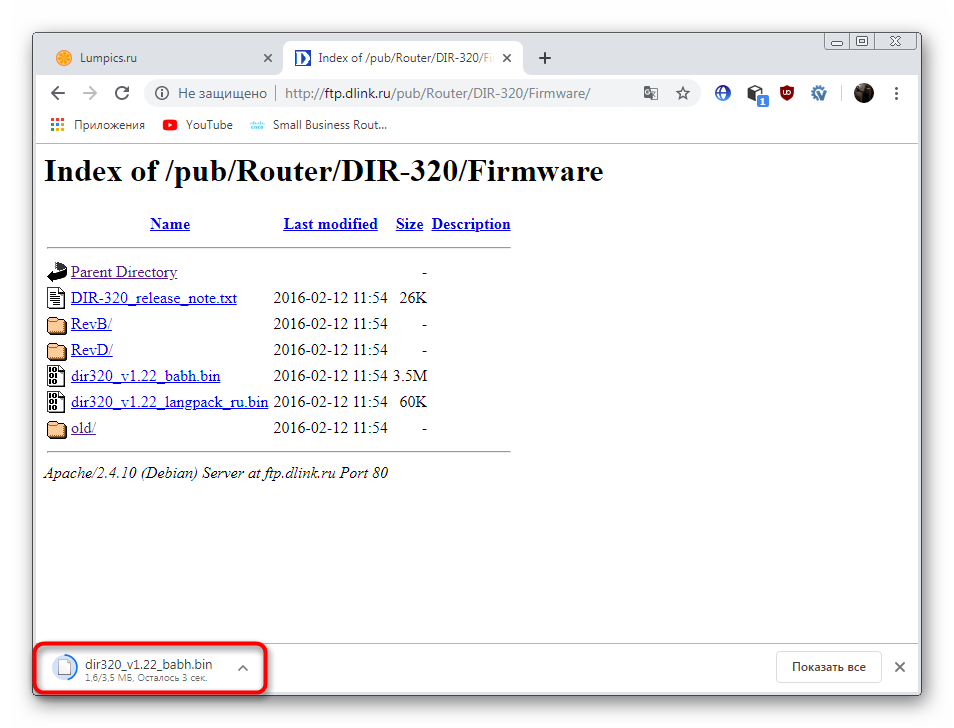
Task: Open the YouTube bookmark
Action: pyautogui.click(x=197, y=125)
